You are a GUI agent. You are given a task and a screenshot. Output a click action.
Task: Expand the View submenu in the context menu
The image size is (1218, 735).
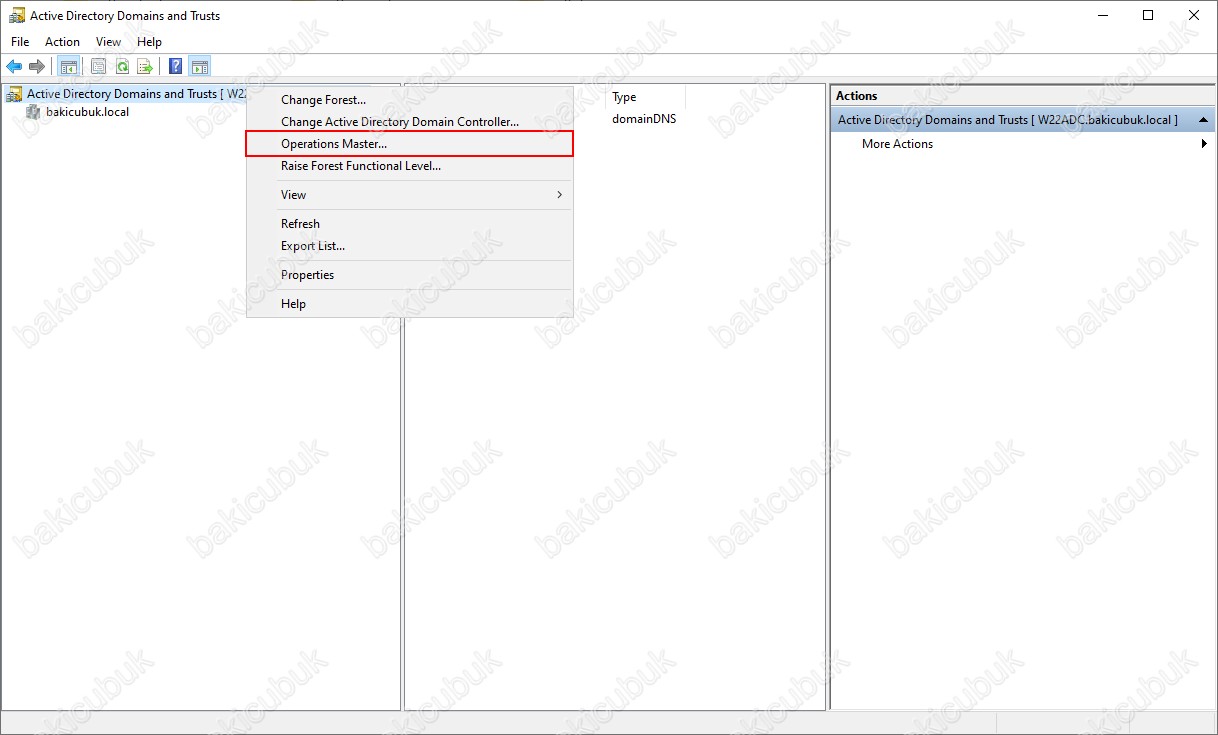point(410,195)
